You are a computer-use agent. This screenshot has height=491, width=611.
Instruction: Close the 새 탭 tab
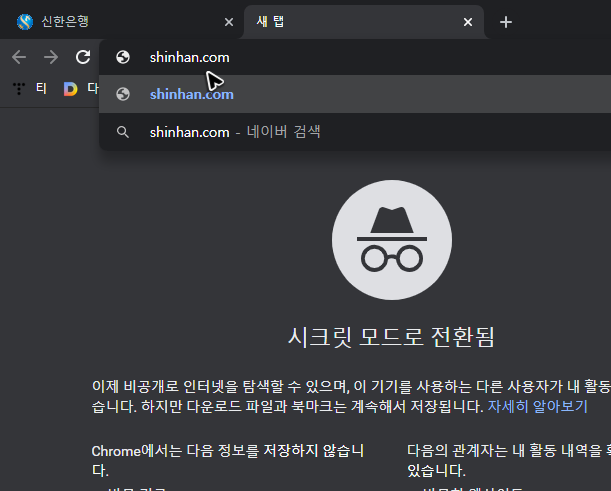point(468,22)
